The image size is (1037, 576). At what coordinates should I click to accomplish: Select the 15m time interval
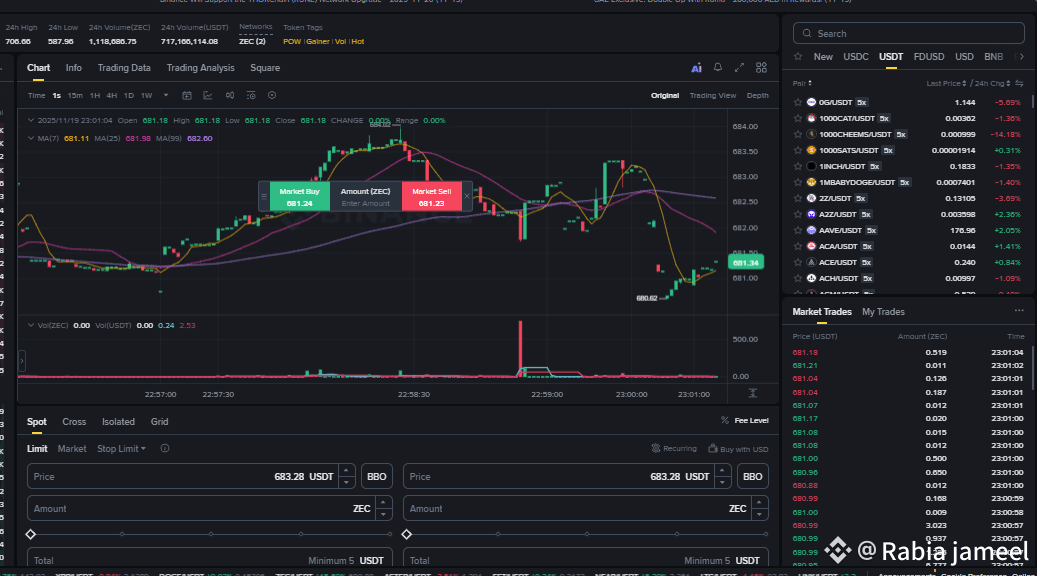point(75,95)
